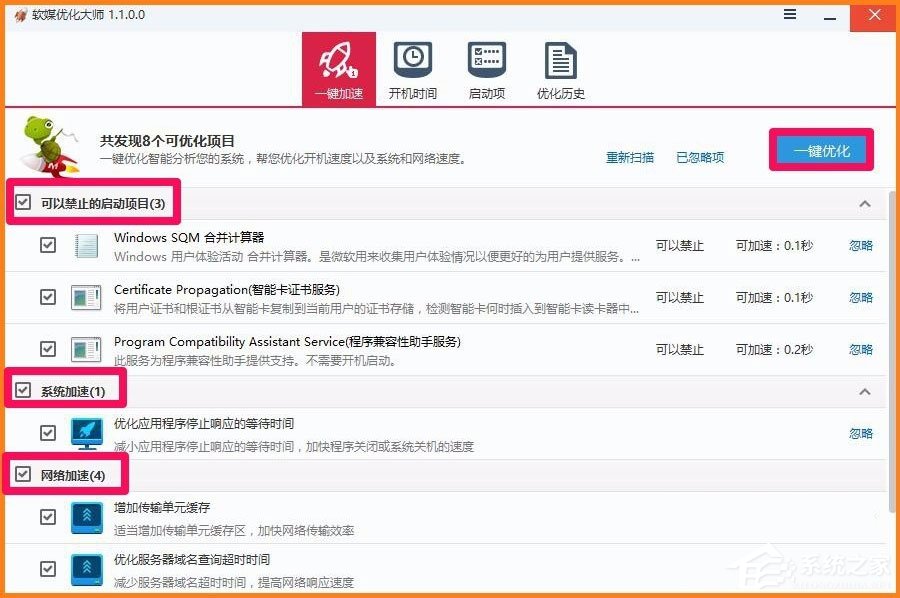Click the blue monitor icon beside 优化应用程序停止响应的等待时间
Screen dimensions: 900x598
[86, 432]
